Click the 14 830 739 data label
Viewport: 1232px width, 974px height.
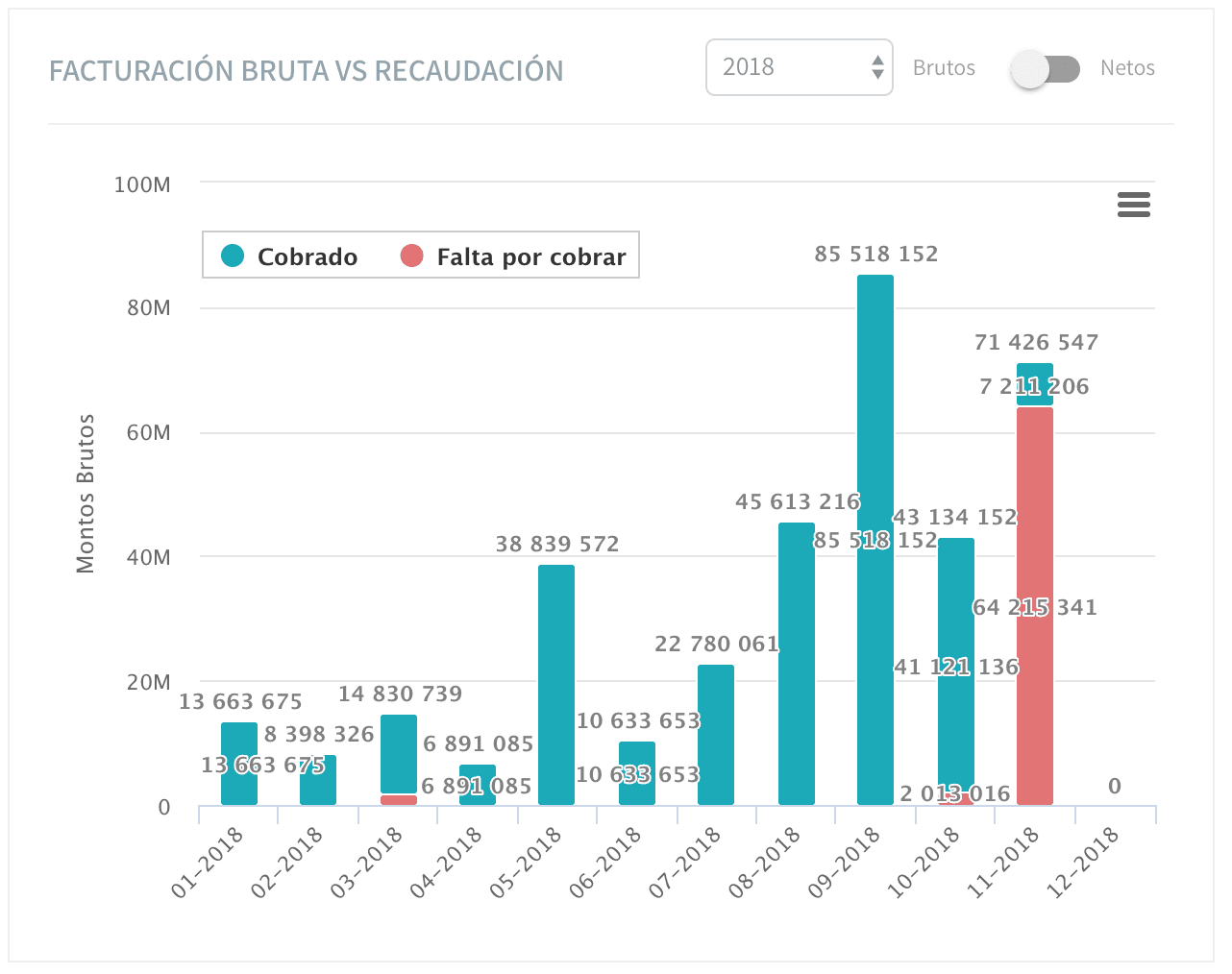tap(400, 694)
